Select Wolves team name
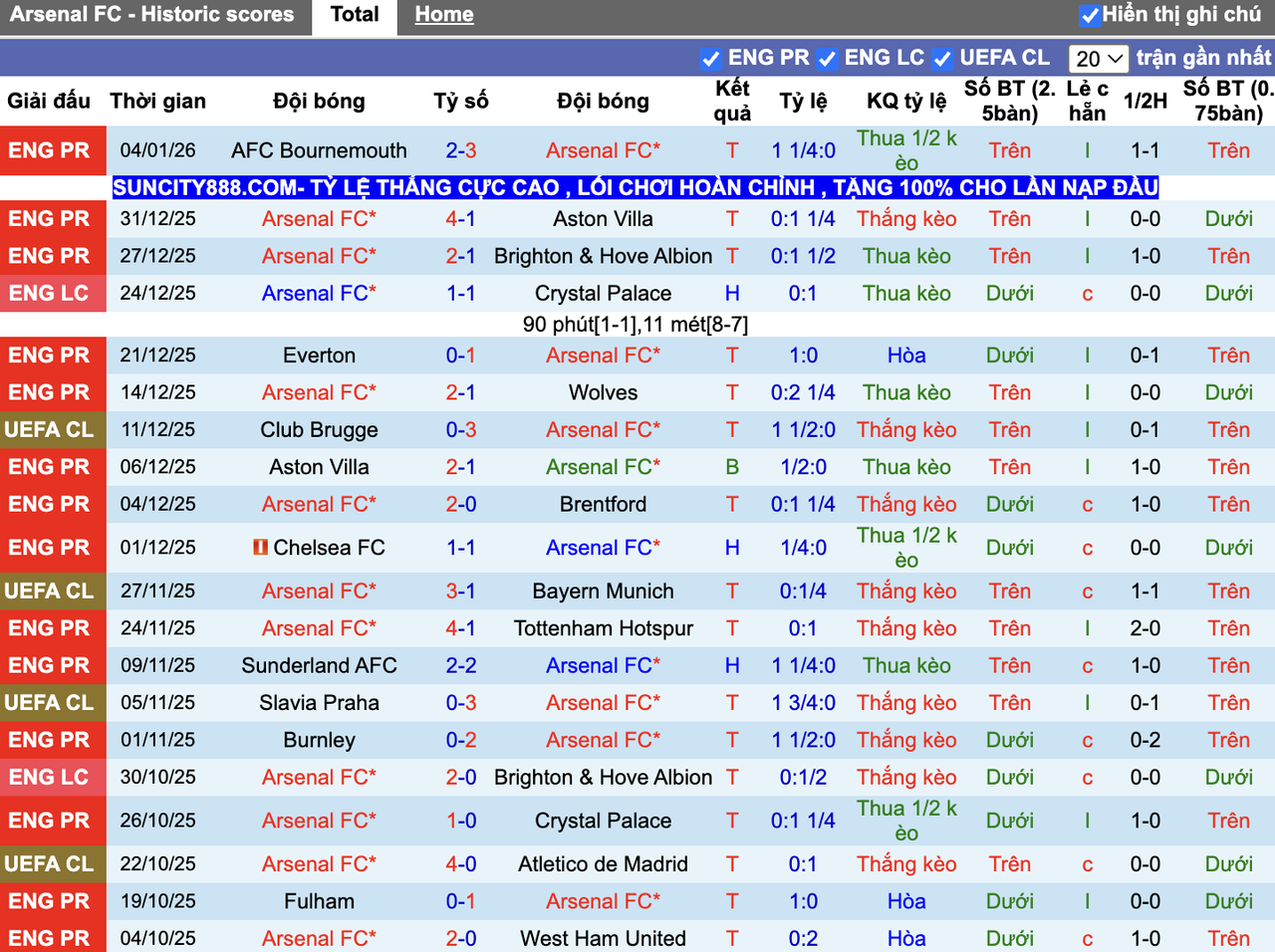This screenshot has height=952, width=1275. click(603, 392)
